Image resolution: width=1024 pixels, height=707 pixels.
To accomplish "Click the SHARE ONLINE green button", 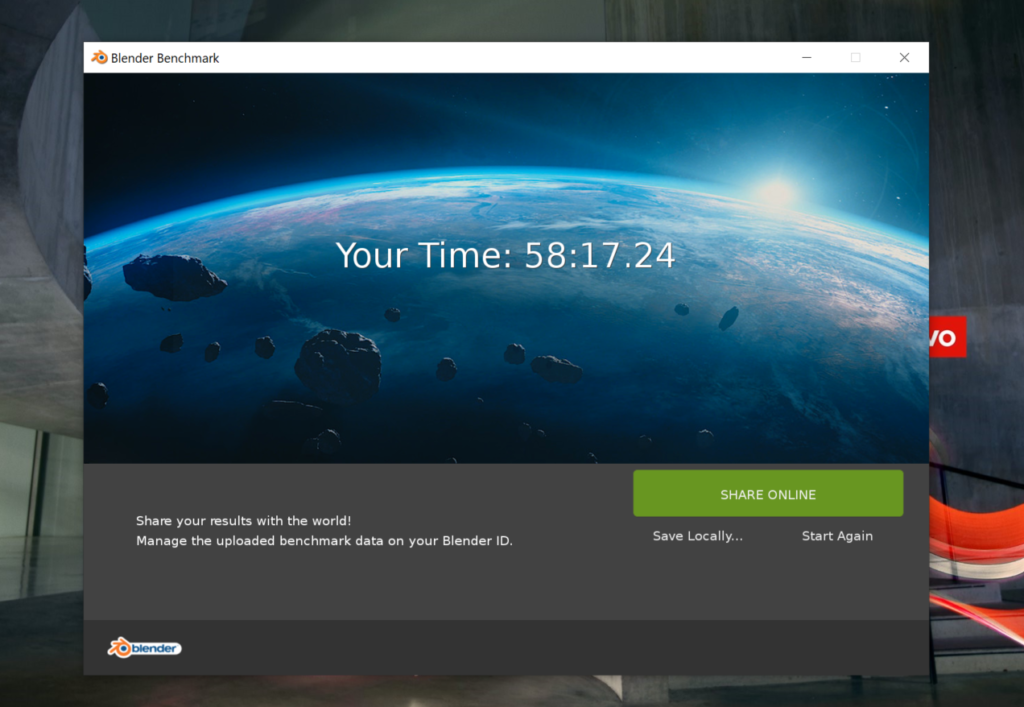I will coord(767,494).
